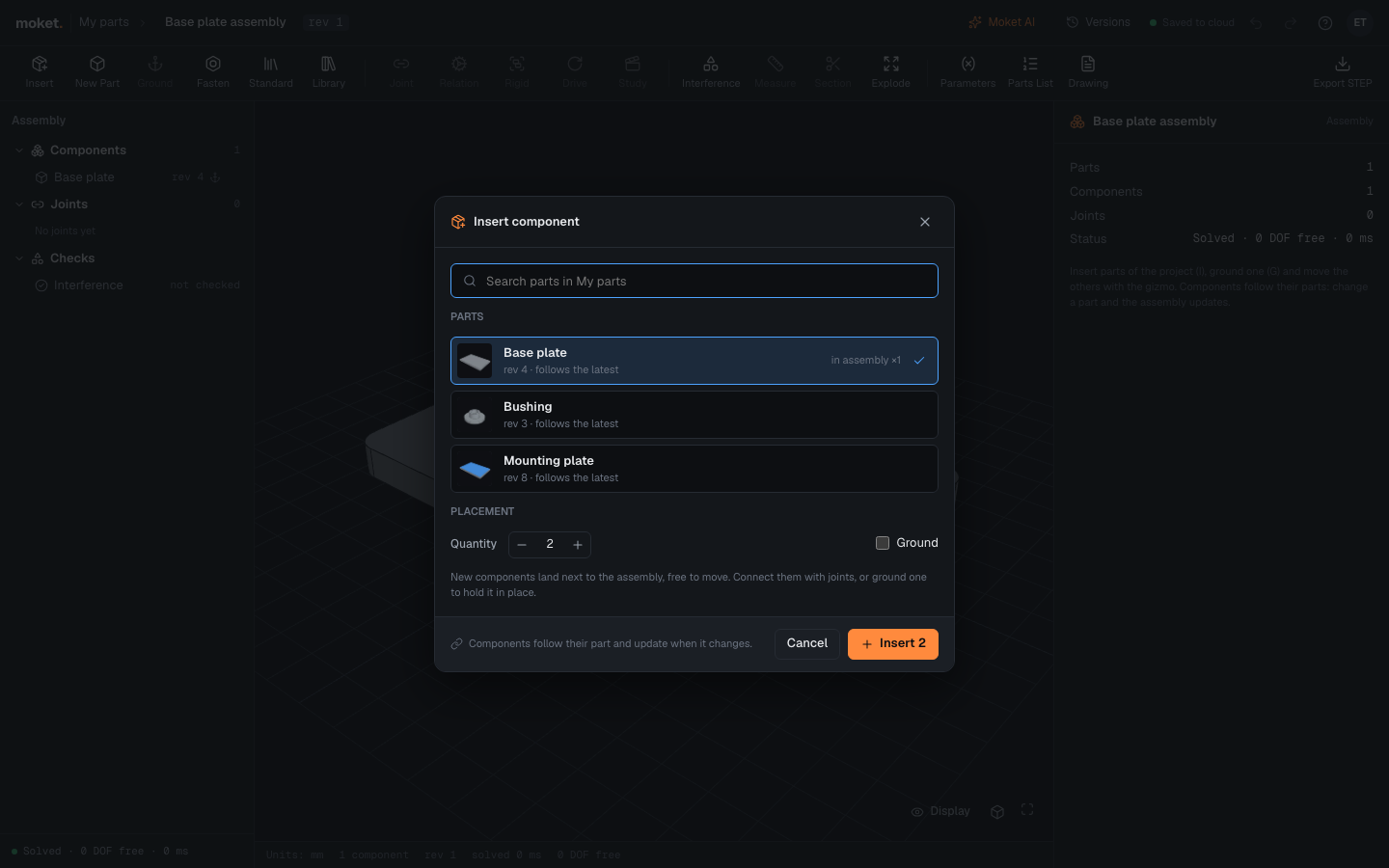Open the ET user avatar menu
This screenshot has width=1389, height=868.
click(x=1360, y=22)
